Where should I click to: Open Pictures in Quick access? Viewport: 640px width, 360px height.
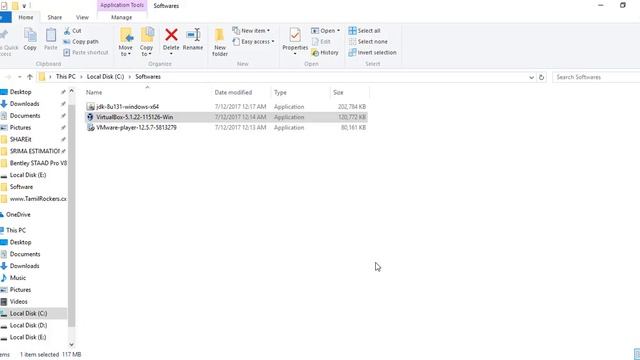(20, 128)
